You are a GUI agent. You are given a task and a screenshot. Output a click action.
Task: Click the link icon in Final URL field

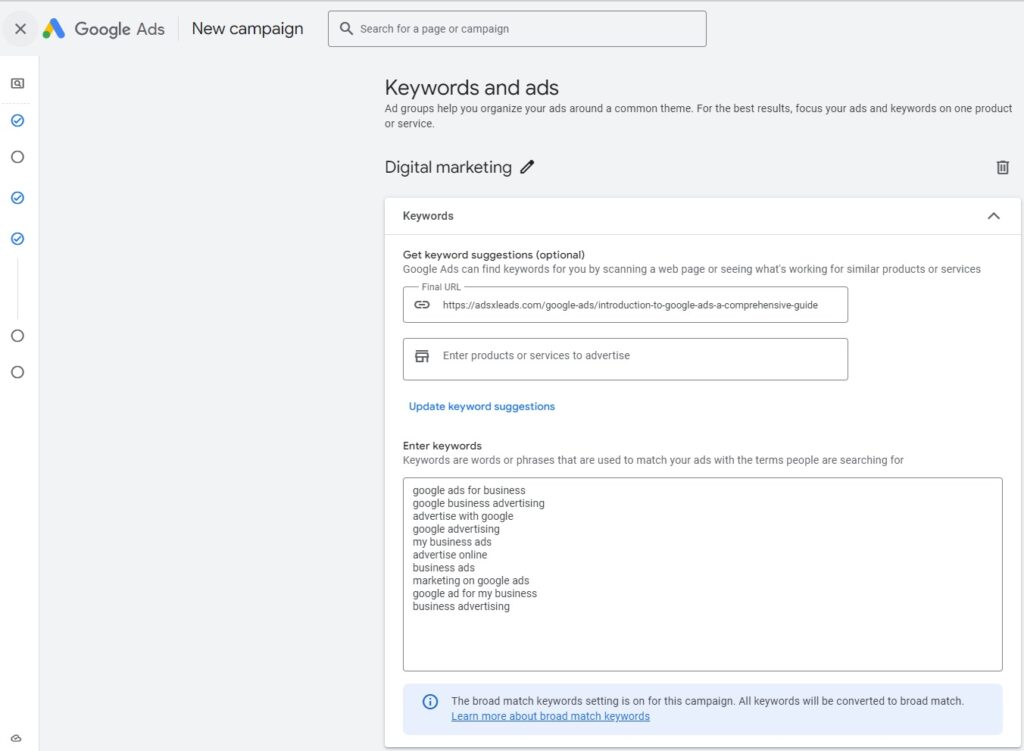click(422, 305)
